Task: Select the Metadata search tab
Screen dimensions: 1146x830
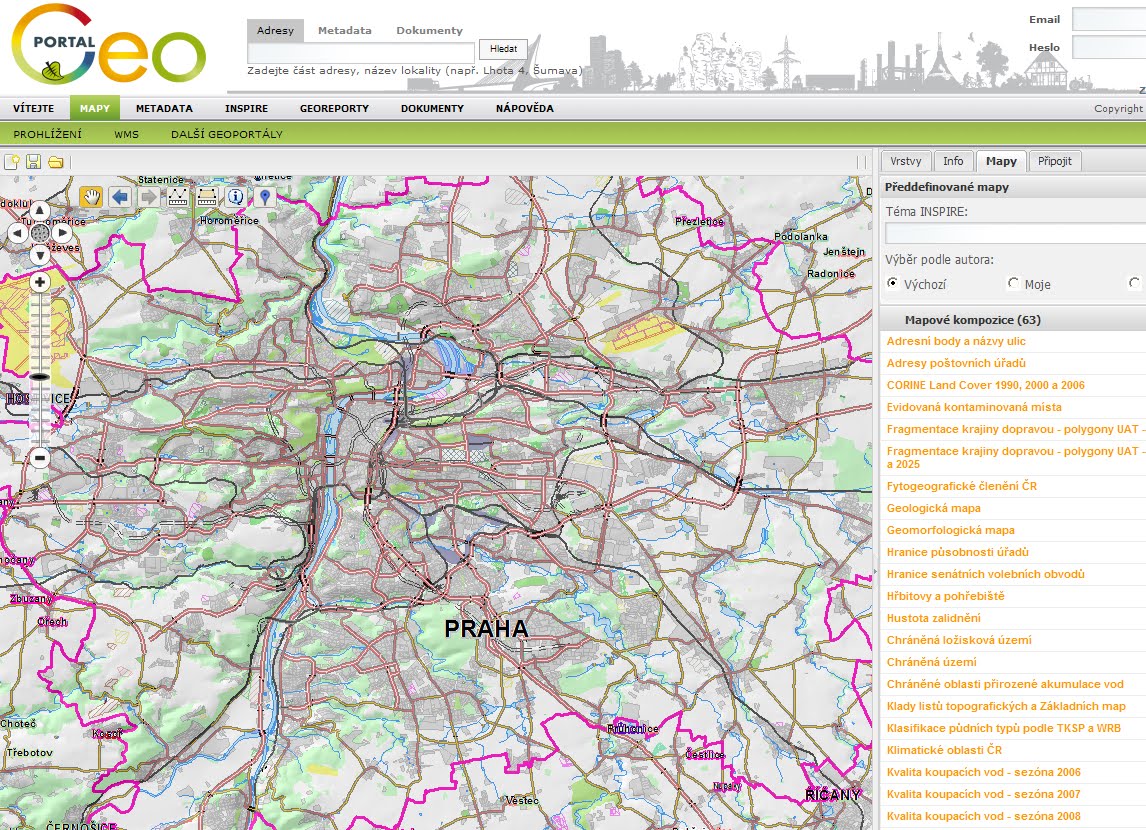Action: coord(345,30)
